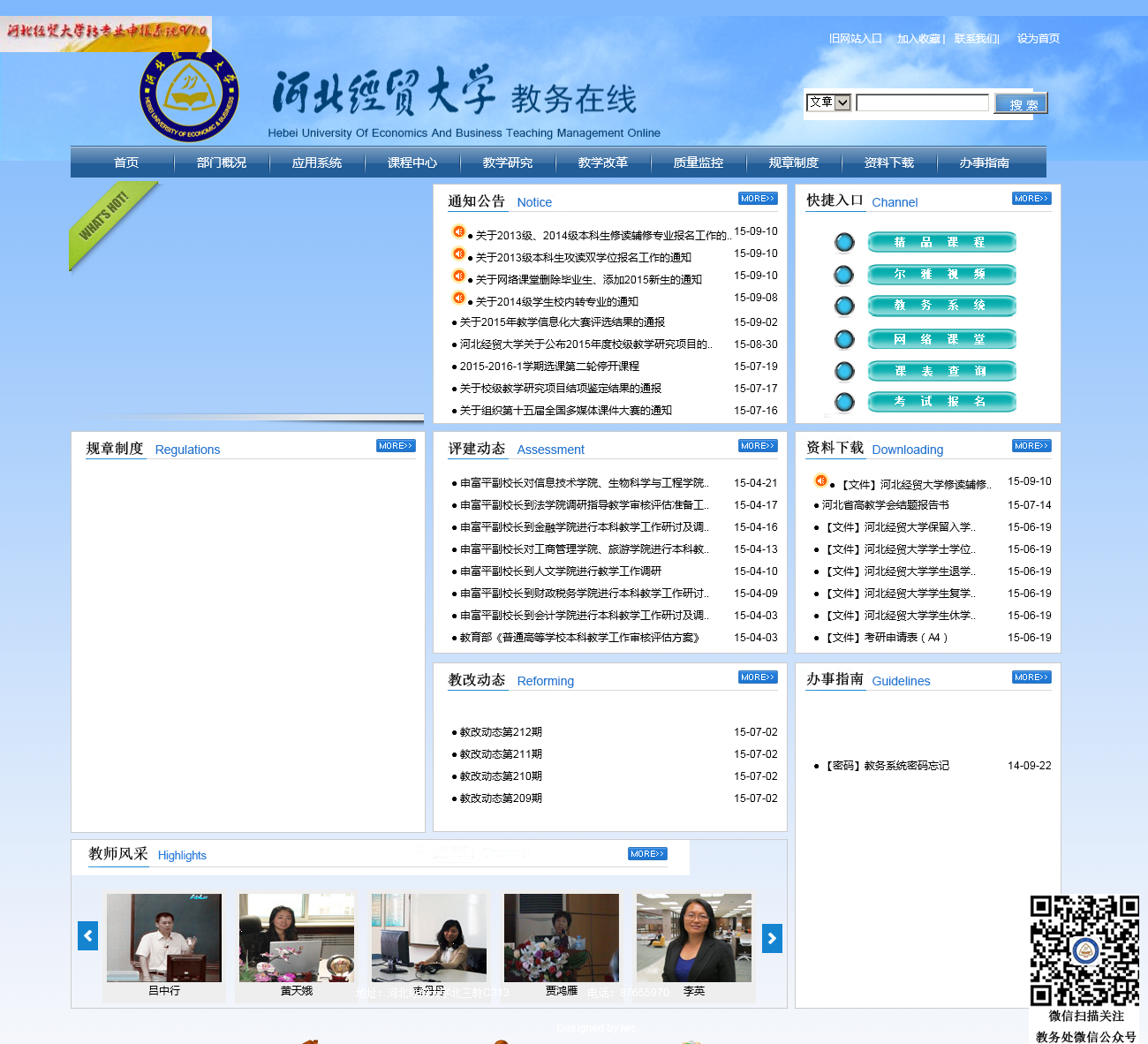Open the 精品课程 quick channel button
Viewport: 1148px width, 1044px height.
[941, 242]
